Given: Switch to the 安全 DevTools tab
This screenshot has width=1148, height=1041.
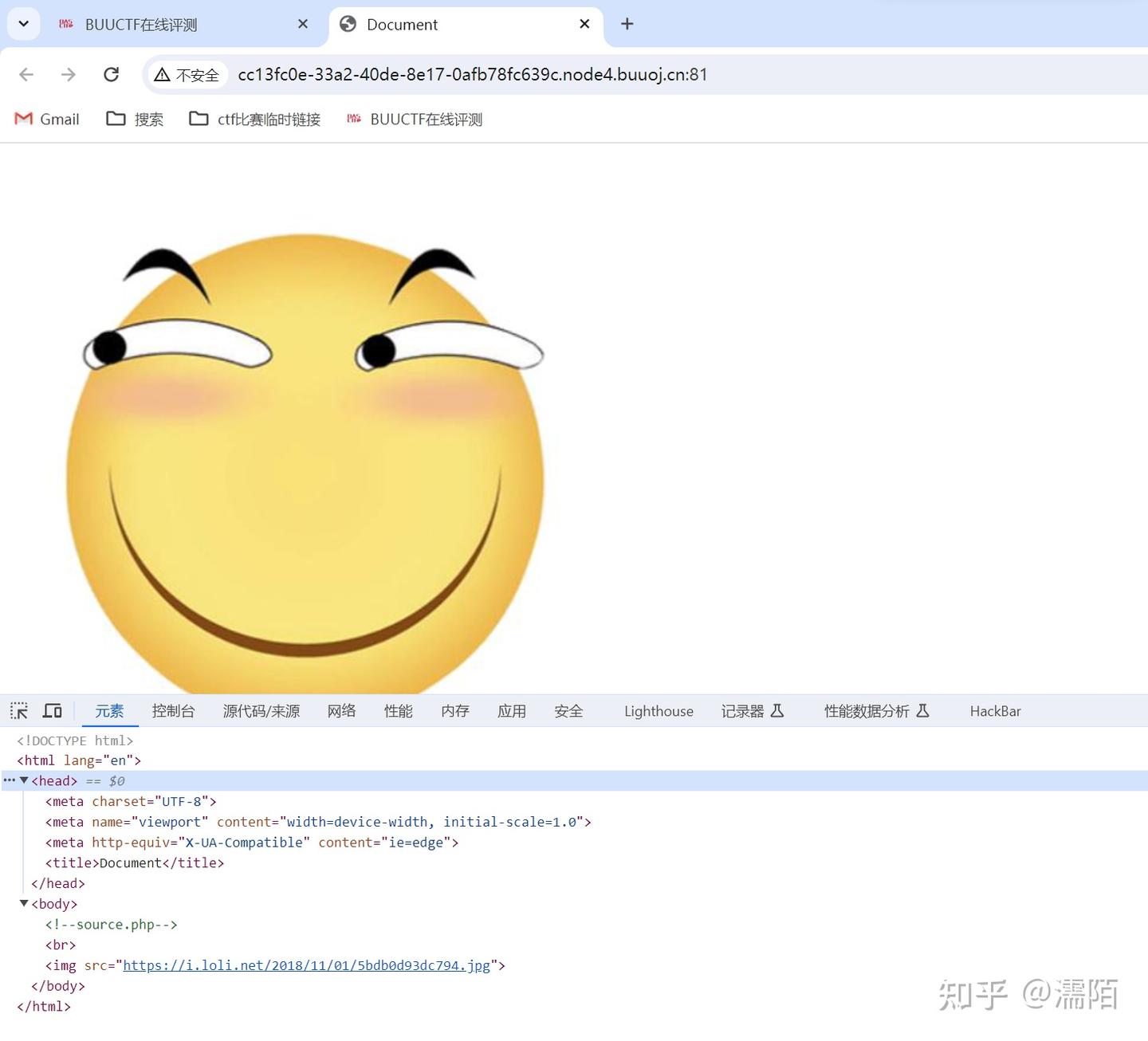Looking at the screenshot, I should (x=569, y=711).
